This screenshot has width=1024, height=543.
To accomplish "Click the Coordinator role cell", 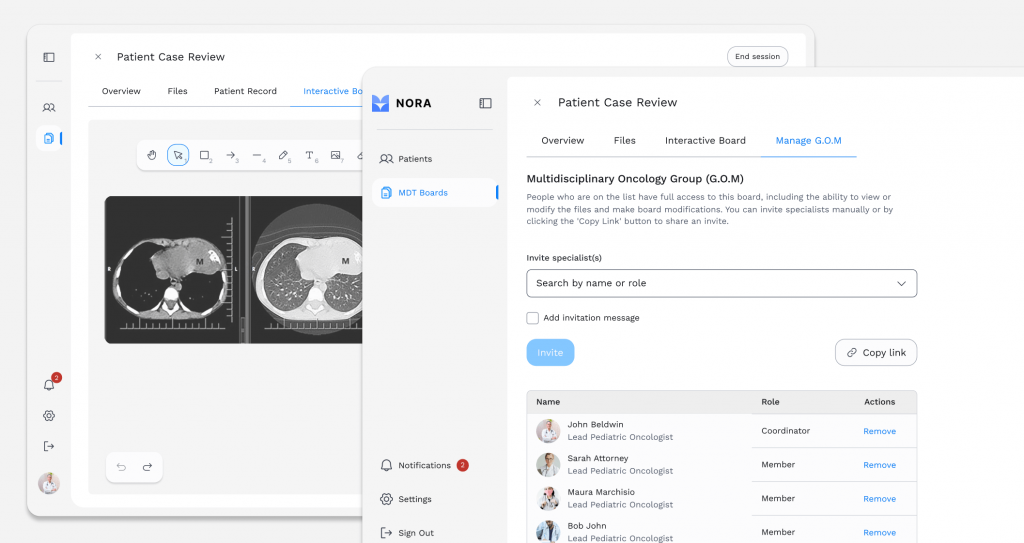I will (x=786, y=431).
